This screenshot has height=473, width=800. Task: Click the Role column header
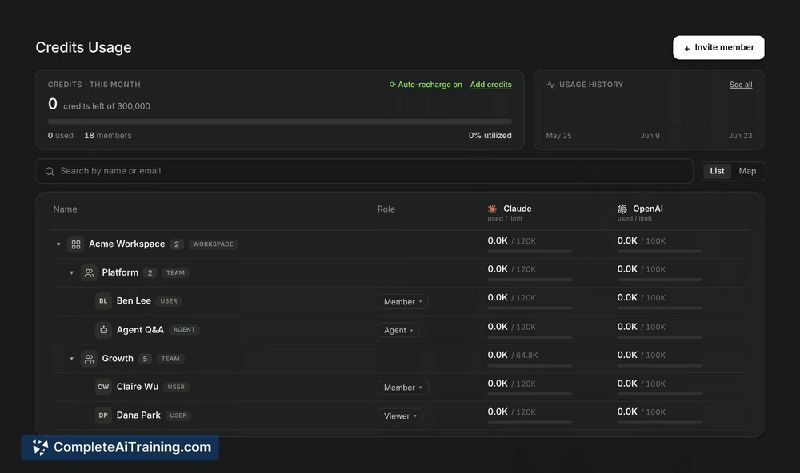pyautogui.click(x=386, y=209)
